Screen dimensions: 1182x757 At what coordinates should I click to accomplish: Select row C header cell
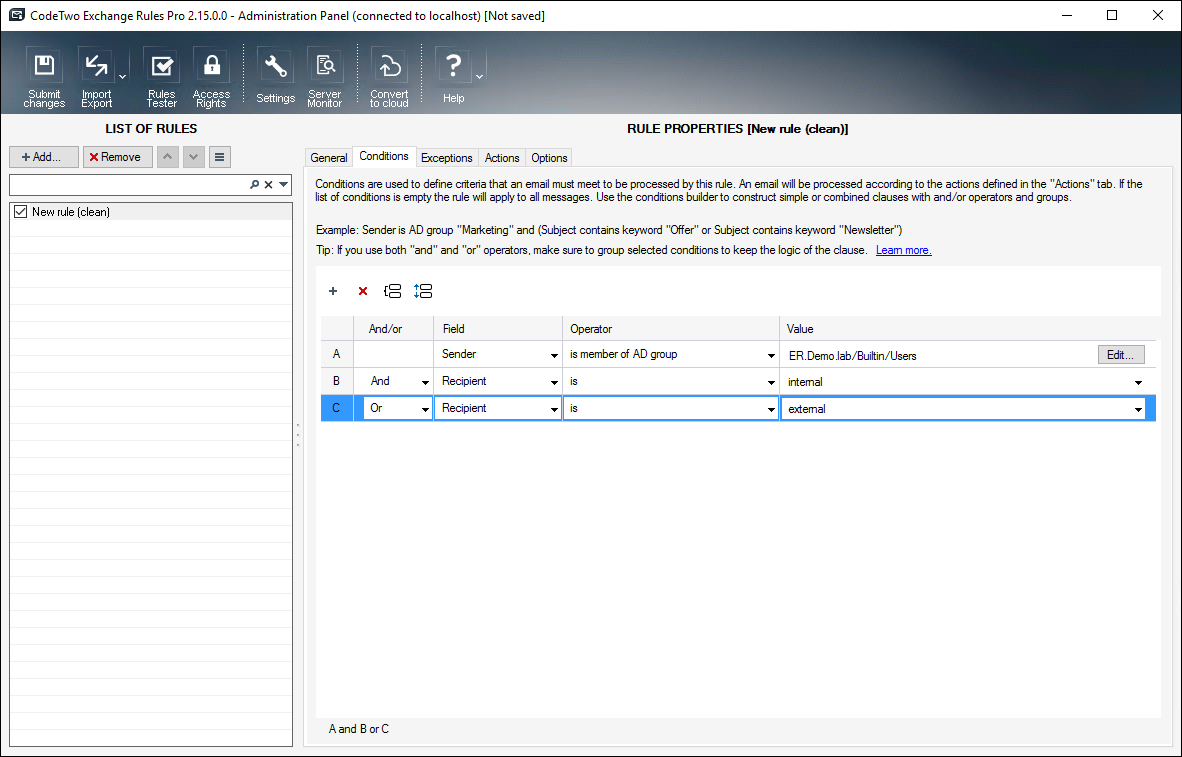click(x=337, y=409)
